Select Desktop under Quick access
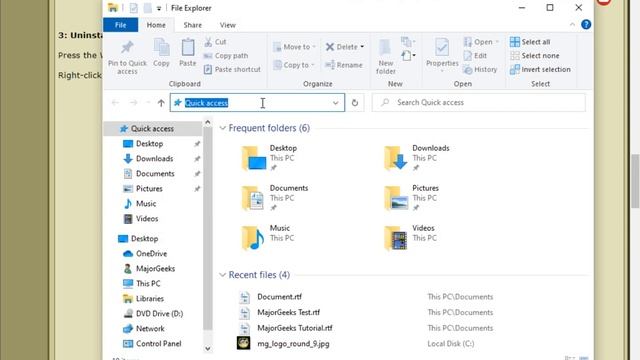 tap(149, 144)
